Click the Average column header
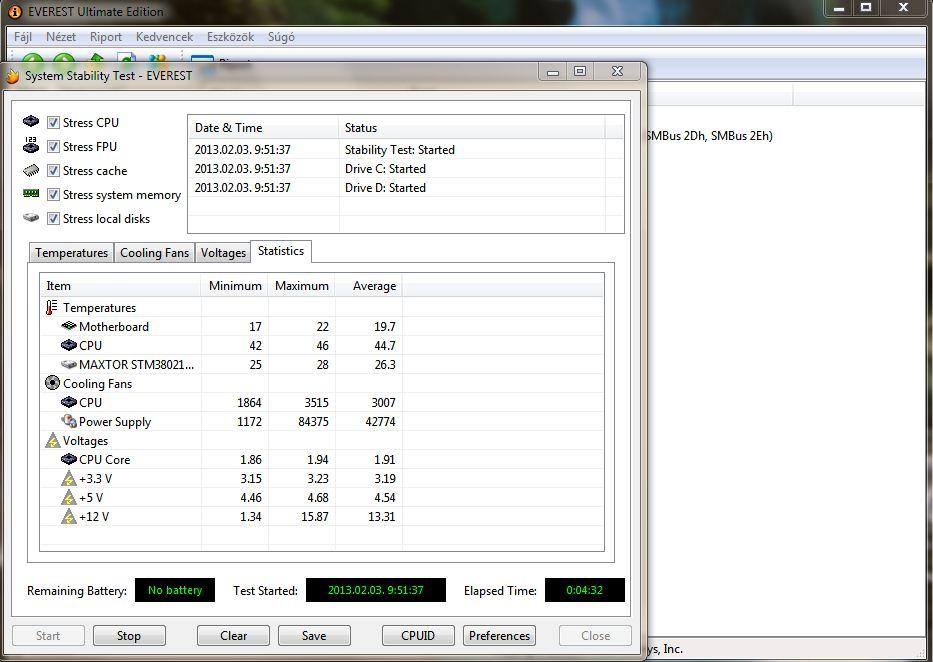The width and height of the screenshot is (933, 662). pyautogui.click(x=369, y=286)
